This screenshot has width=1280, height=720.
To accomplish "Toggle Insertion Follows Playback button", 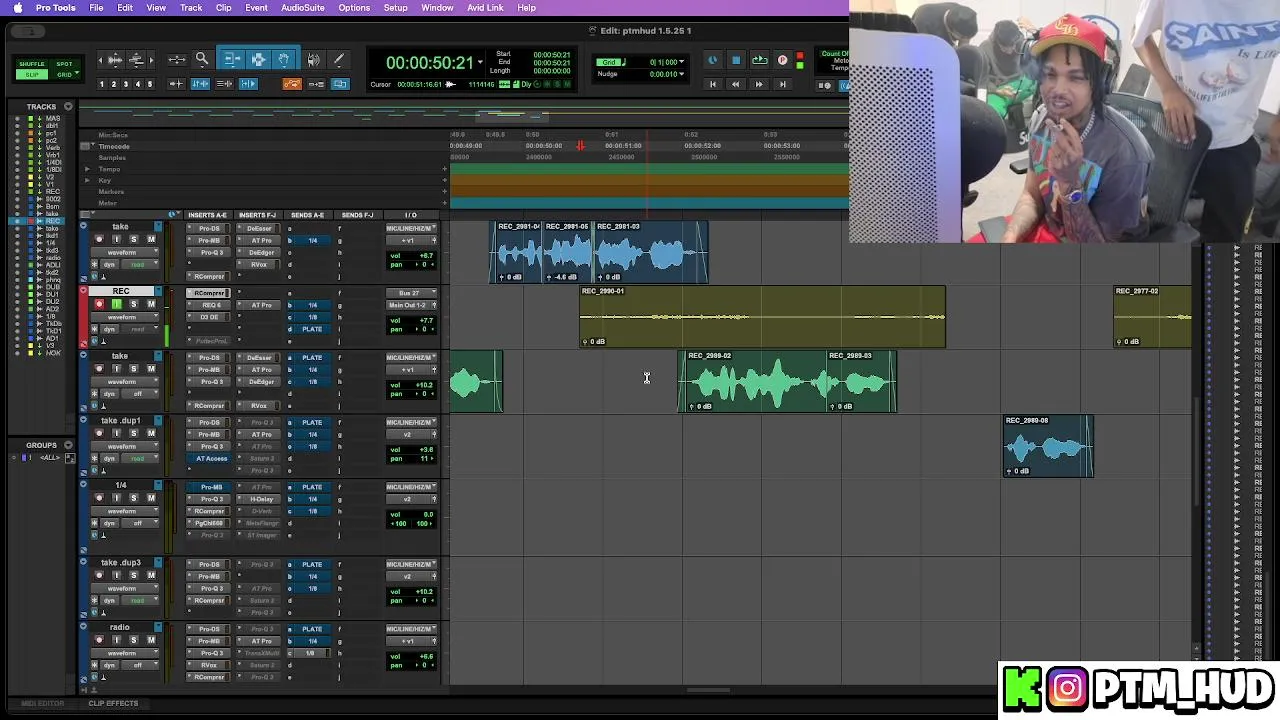I will 248,84.
